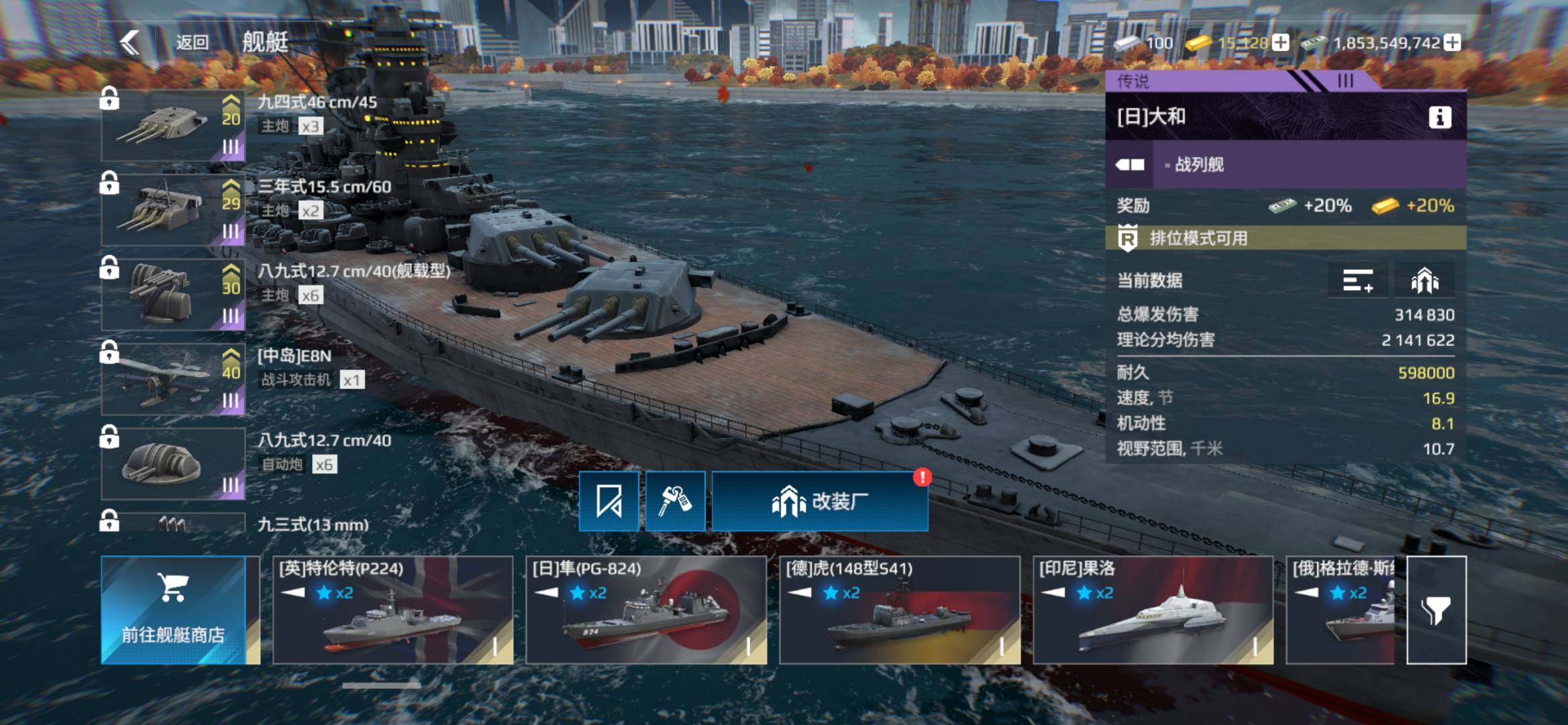Open the 改装厂 refit button
The width and height of the screenshot is (1568, 725).
pyautogui.click(x=820, y=501)
